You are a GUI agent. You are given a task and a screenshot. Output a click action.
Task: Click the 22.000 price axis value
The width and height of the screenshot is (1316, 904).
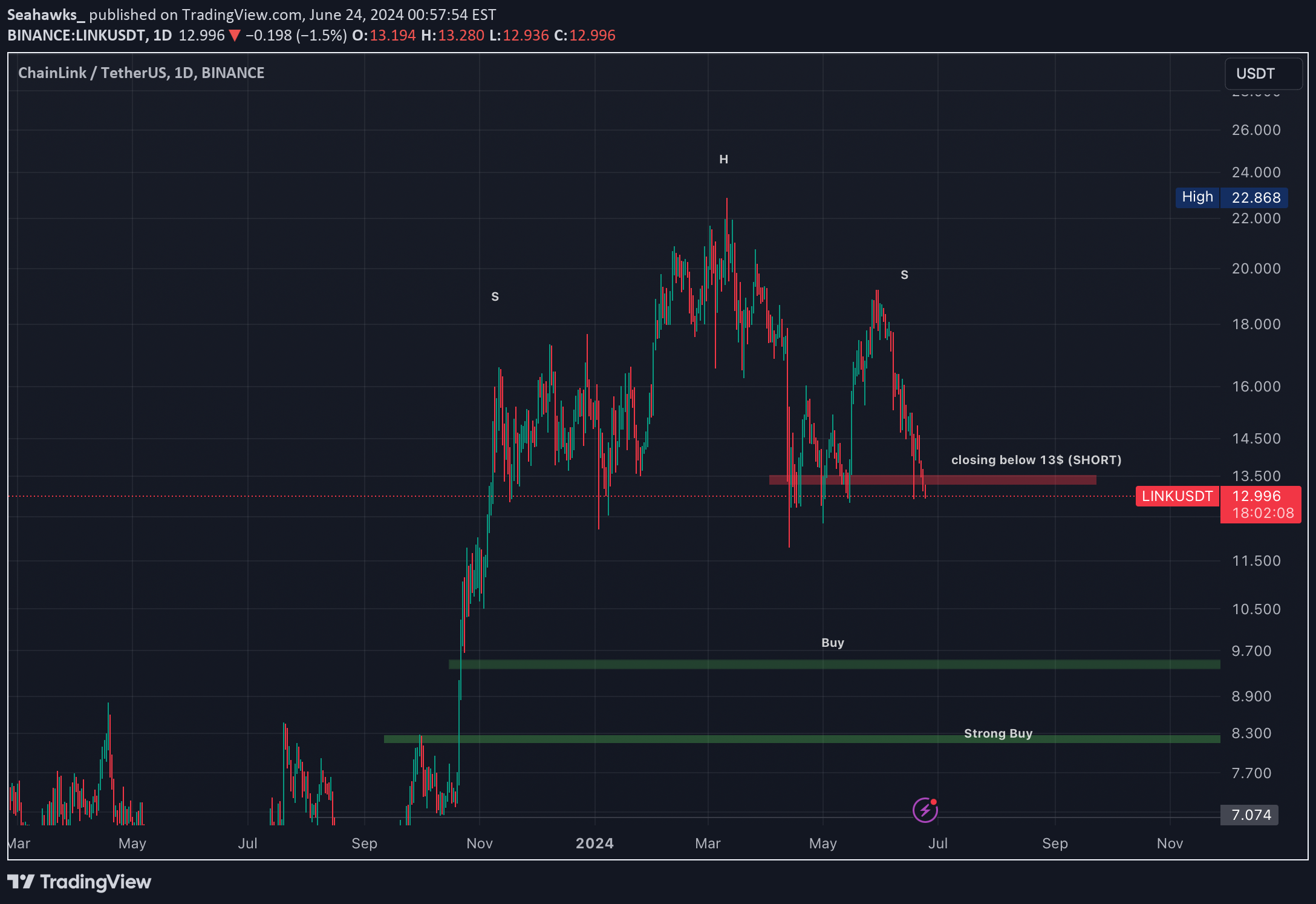[x=1256, y=218]
